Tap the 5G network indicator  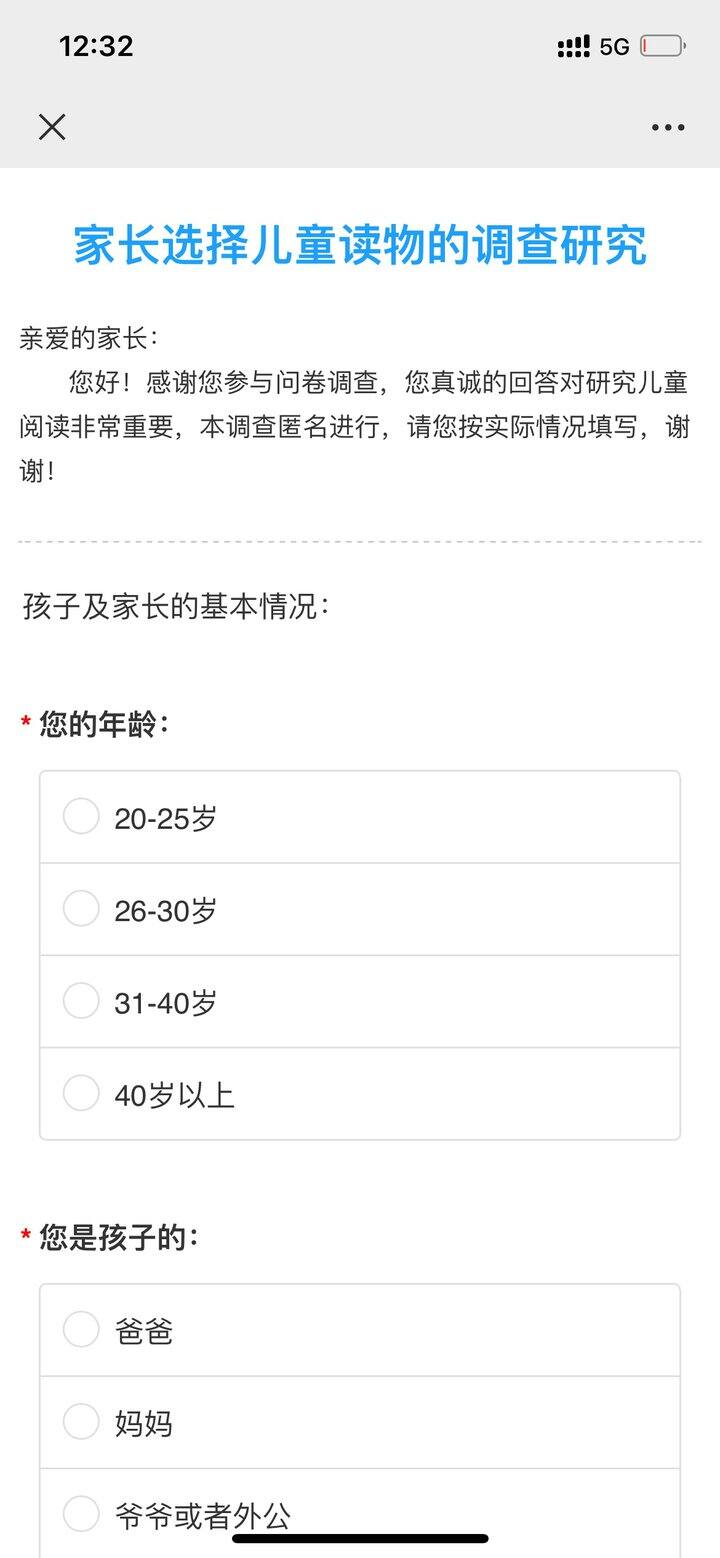[614, 46]
